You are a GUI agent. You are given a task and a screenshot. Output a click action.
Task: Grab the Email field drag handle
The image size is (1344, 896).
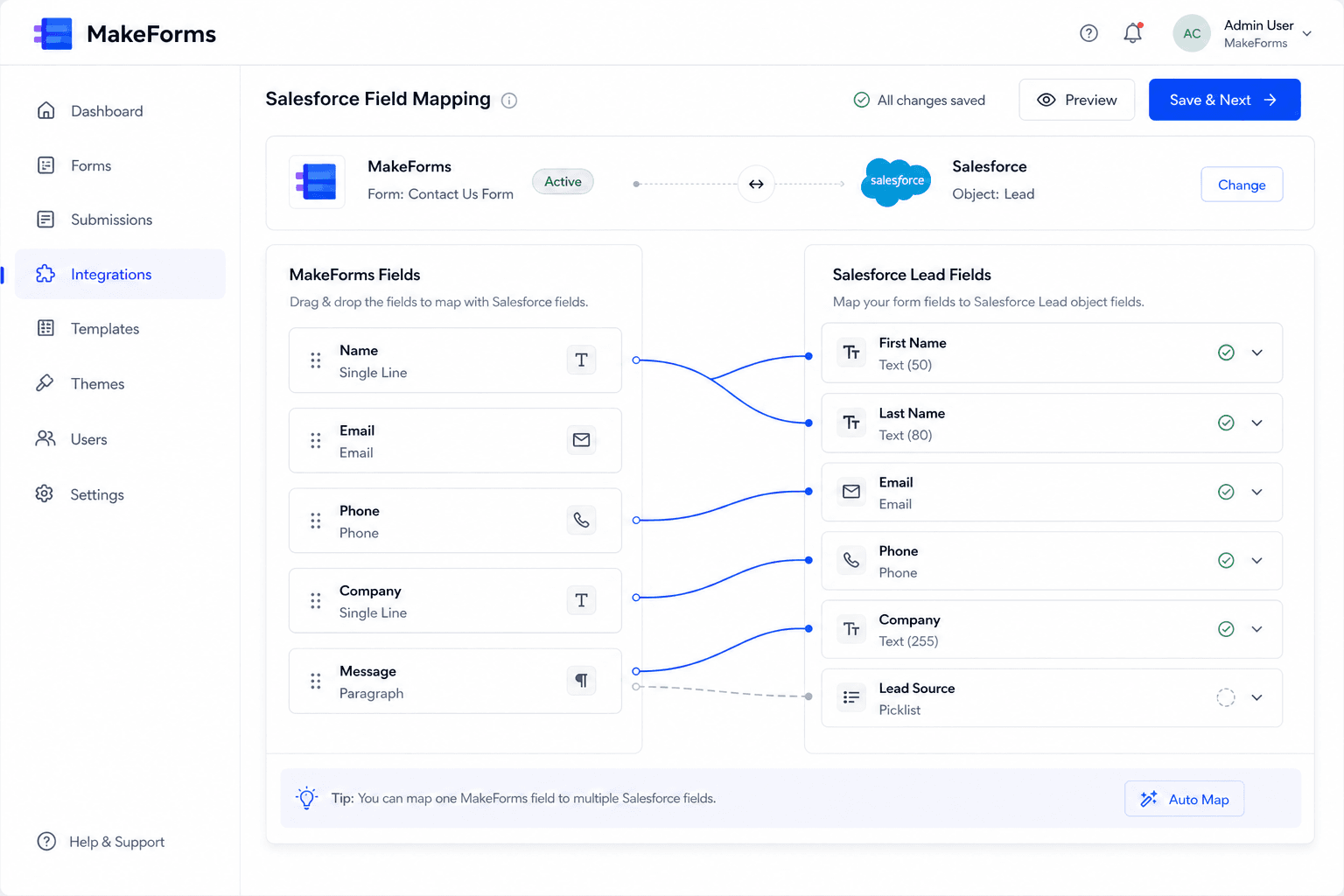pyautogui.click(x=316, y=440)
